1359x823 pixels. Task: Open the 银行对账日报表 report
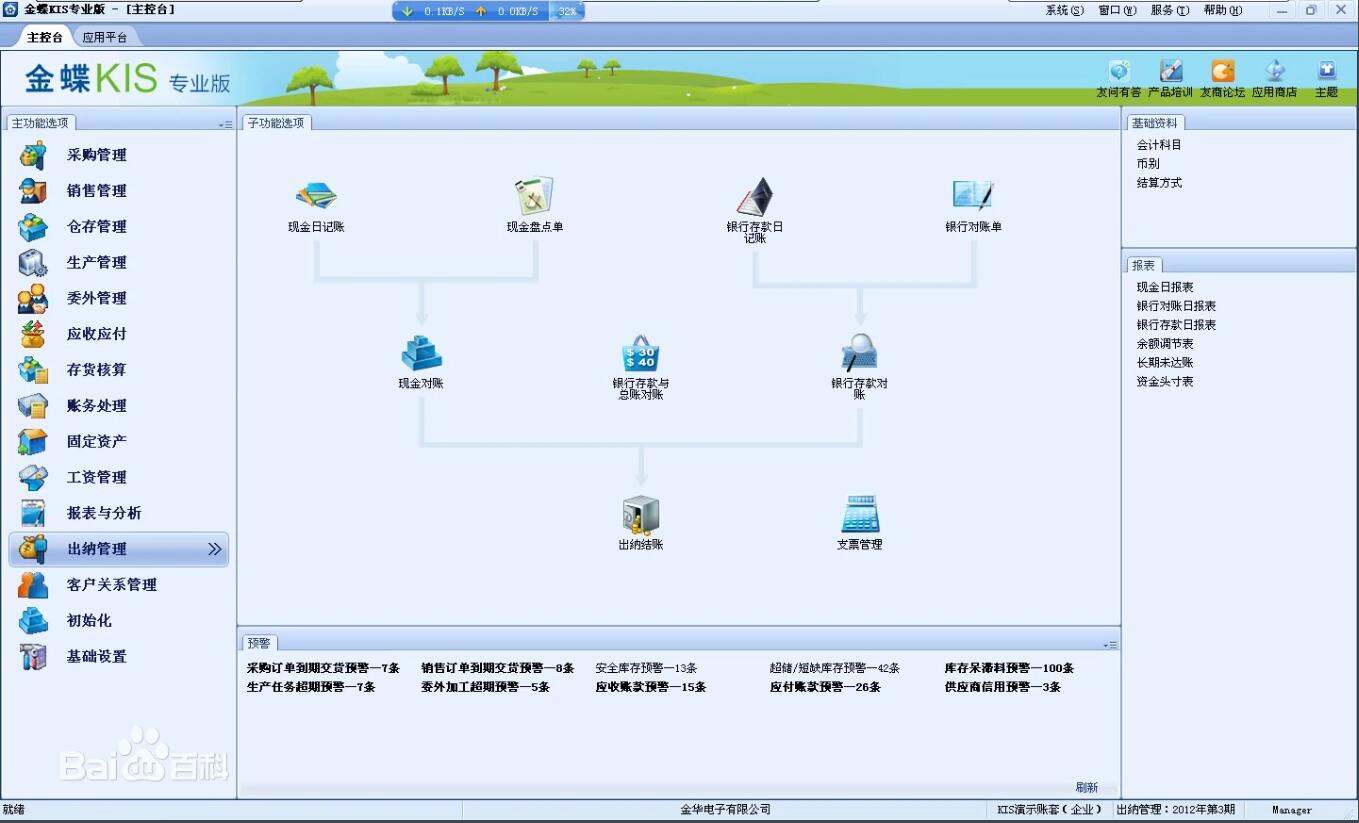pyautogui.click(x=1176, y=306)
